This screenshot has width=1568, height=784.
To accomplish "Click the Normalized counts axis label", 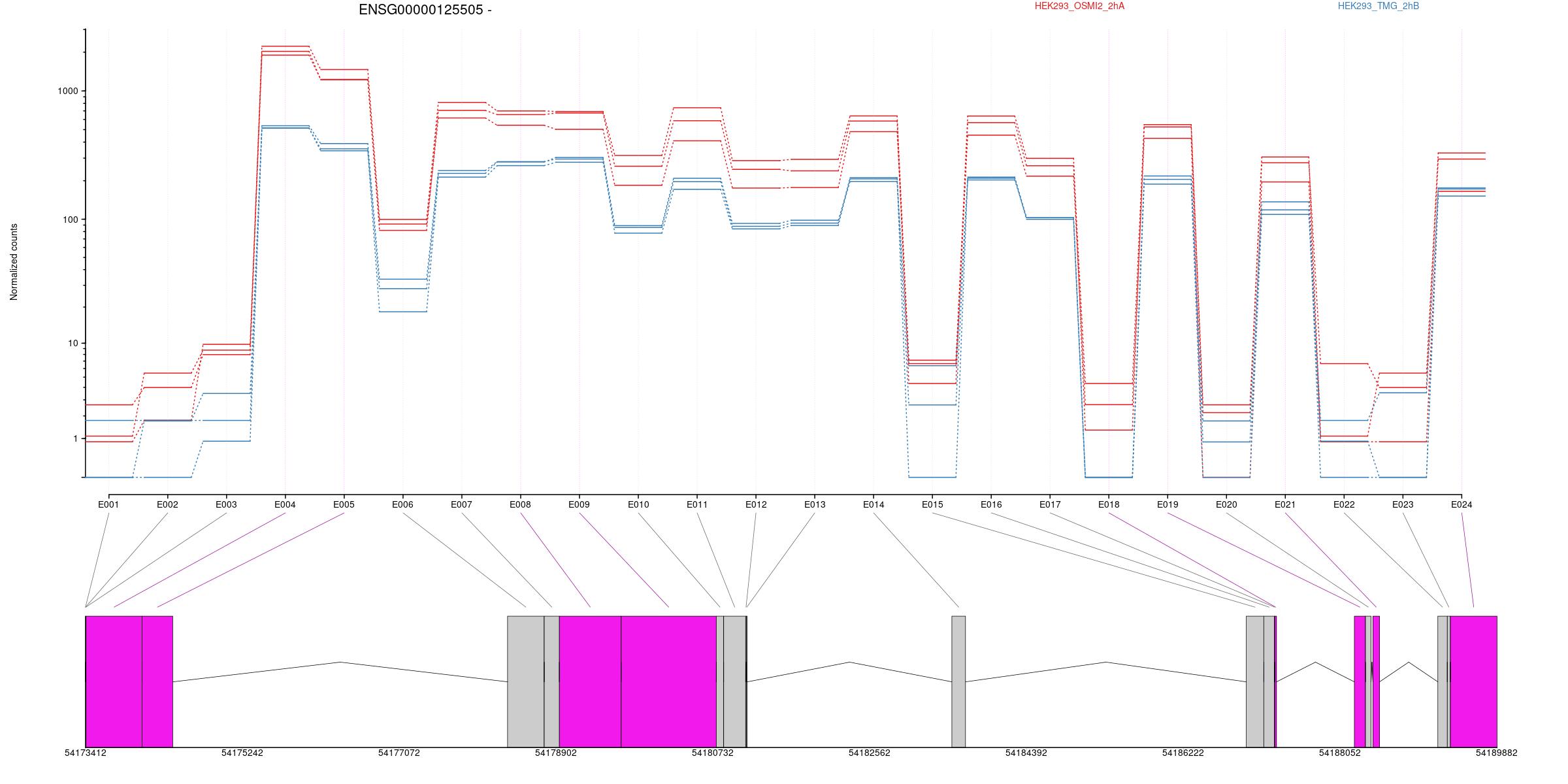I will 14,262.
